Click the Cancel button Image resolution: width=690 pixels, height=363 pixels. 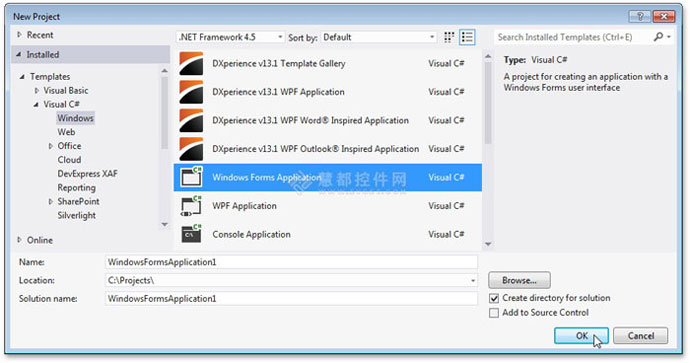[x=641, y=336]
